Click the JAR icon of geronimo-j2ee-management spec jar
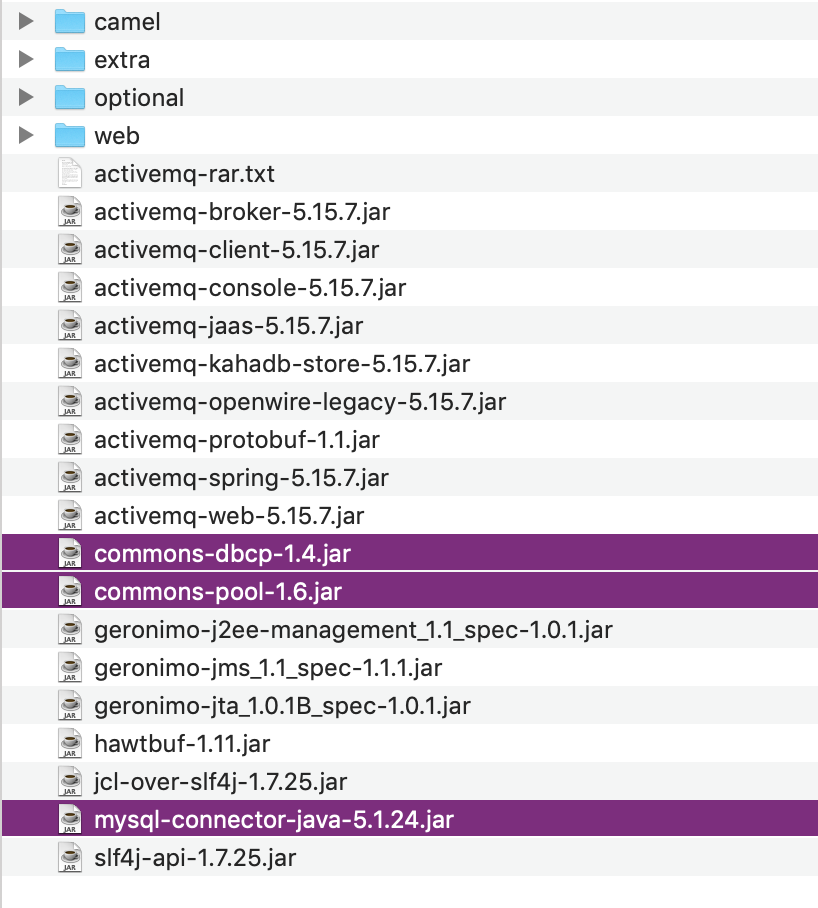Viewport: 818px width, 908px height. [70, 629]
